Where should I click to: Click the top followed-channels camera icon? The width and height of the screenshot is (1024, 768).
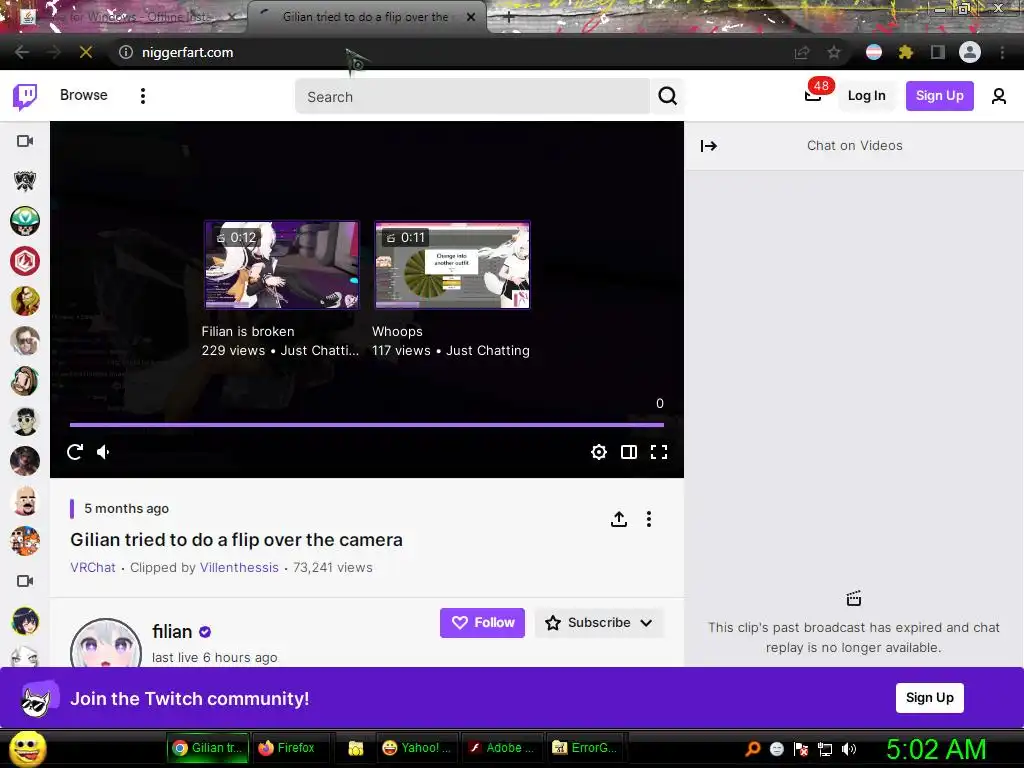click(x=25, y=141)
